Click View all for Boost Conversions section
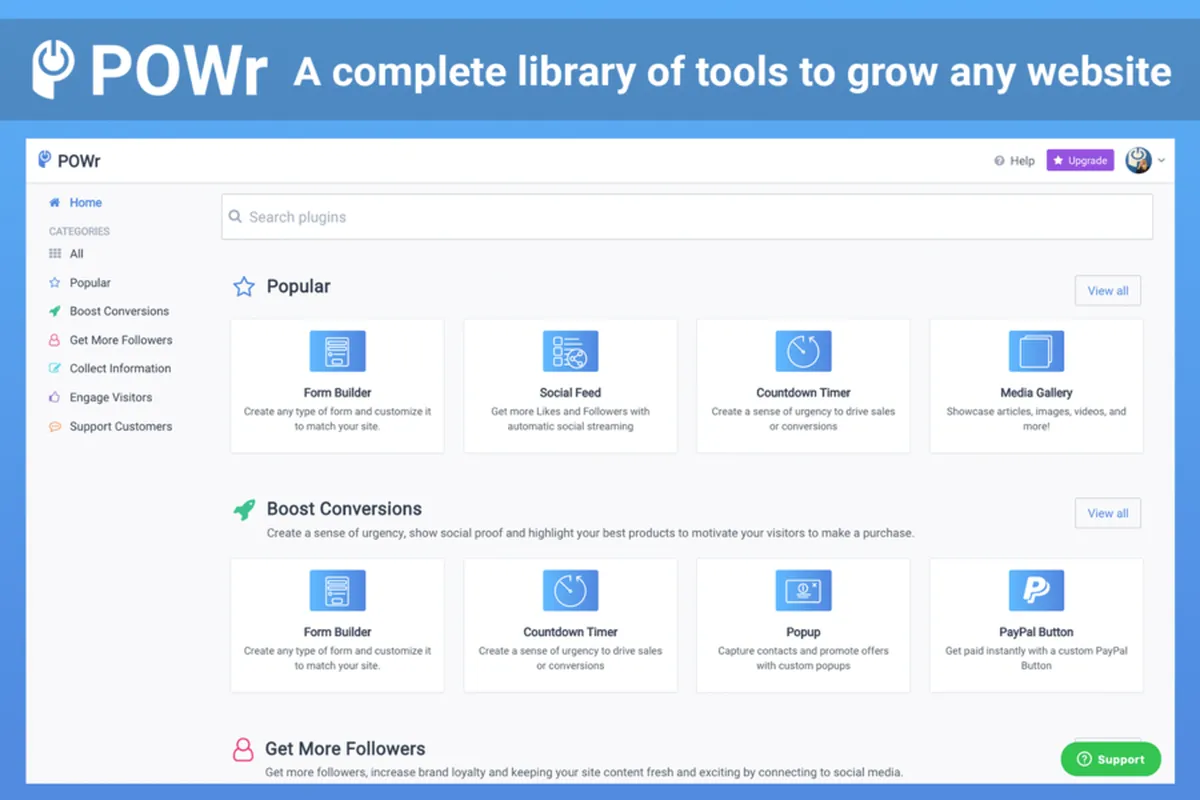1200x800 pixels. pyautogui.click(x=1108, y=513)
